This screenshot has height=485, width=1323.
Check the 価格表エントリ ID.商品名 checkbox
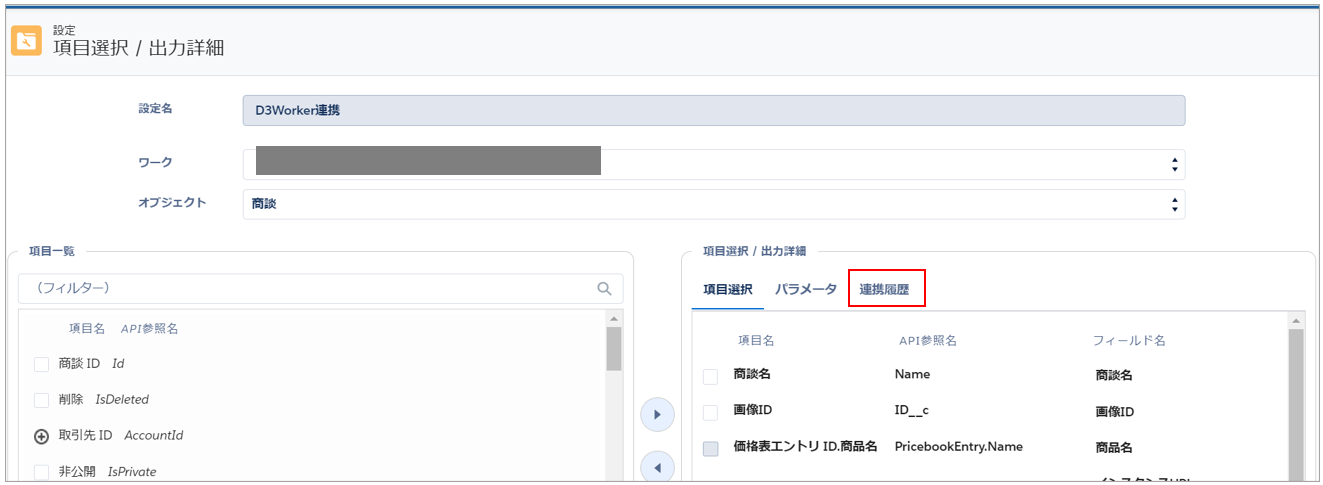710,449
